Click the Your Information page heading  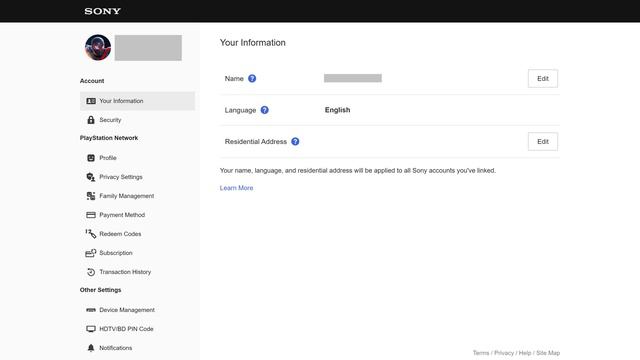point(253,42)
